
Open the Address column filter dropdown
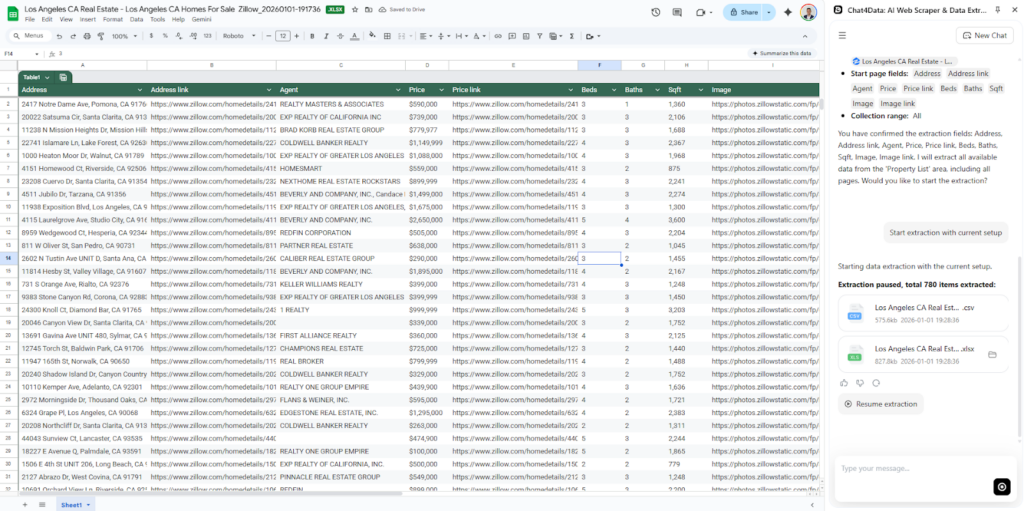point(140,90)
